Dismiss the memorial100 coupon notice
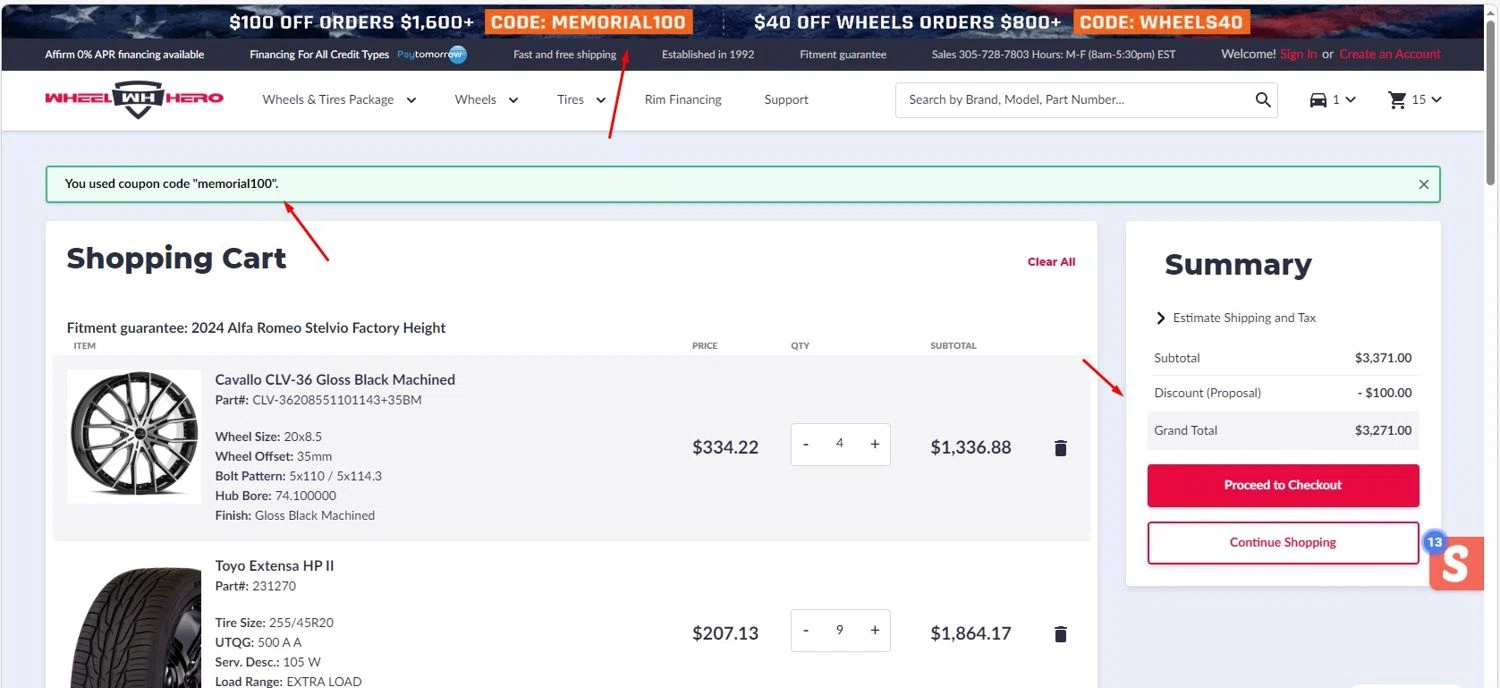The width and height of the screenshot is (1500, 688). point(1423,184)
